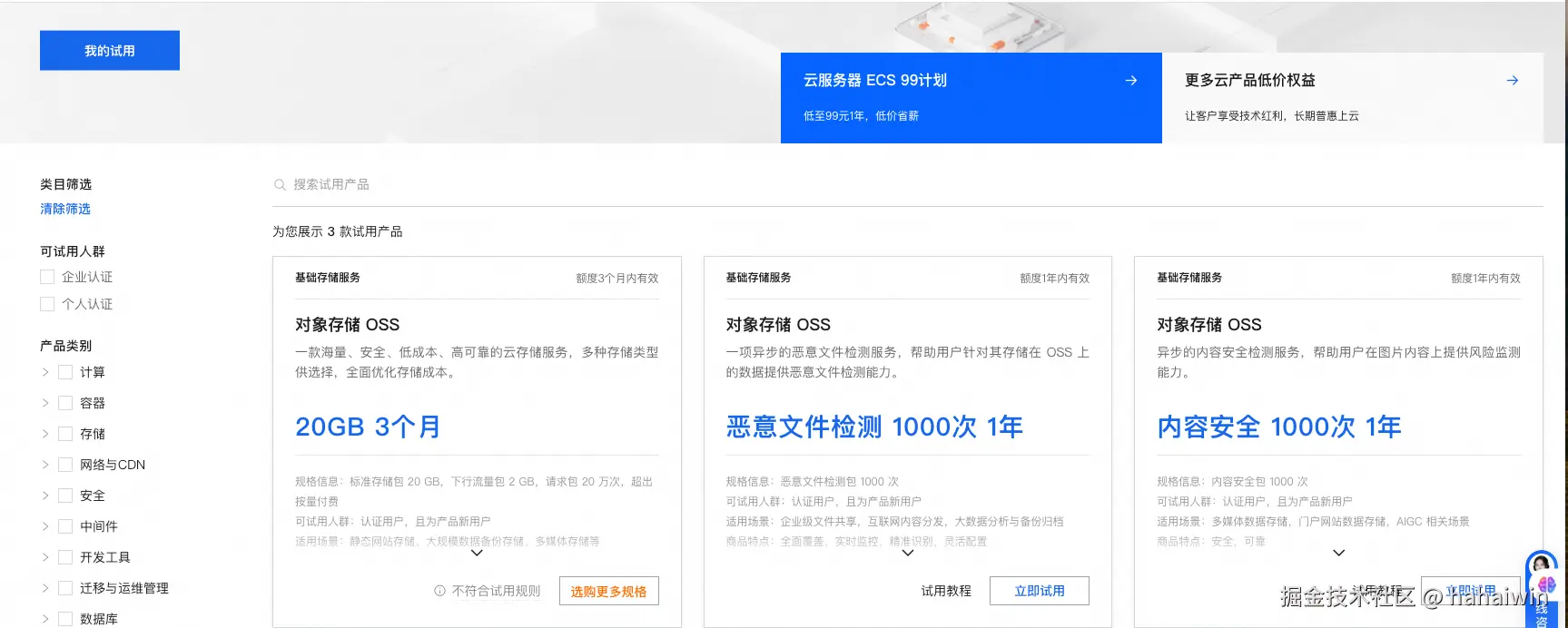Expand the 数据库 category chevron
Viewport: 1568px width, 628px height.
[x=45, y=619]
